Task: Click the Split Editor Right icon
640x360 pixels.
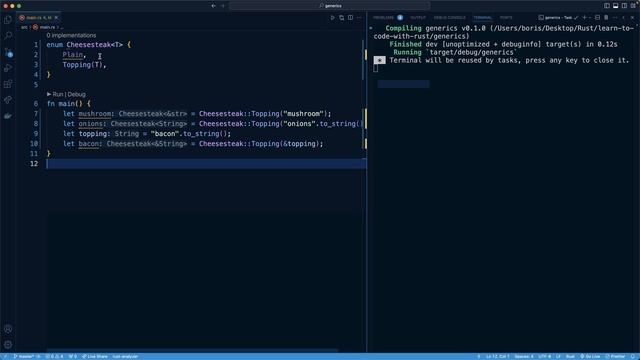Action: pos(350,18)
